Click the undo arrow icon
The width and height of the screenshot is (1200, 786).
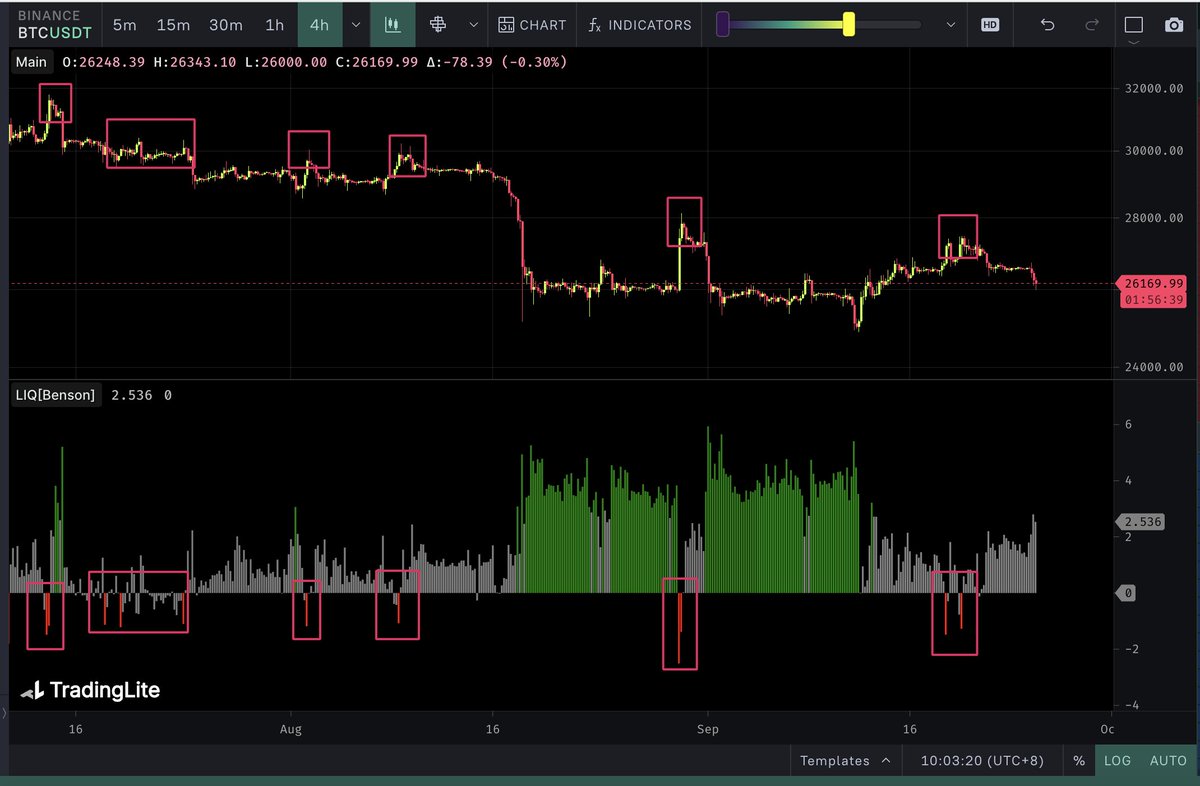coord(1047,25)
